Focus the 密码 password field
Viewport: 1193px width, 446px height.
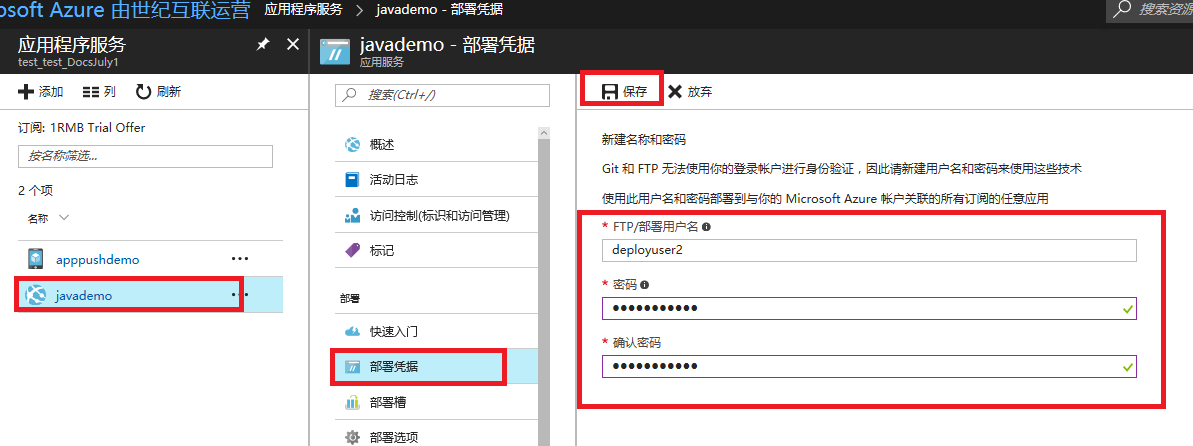(x=869, y=308)
